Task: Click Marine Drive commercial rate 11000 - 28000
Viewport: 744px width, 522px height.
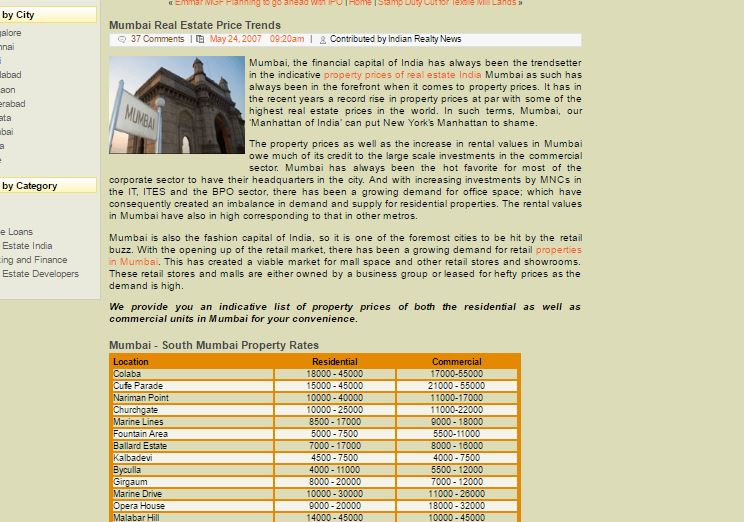Action: coord(456,494)
